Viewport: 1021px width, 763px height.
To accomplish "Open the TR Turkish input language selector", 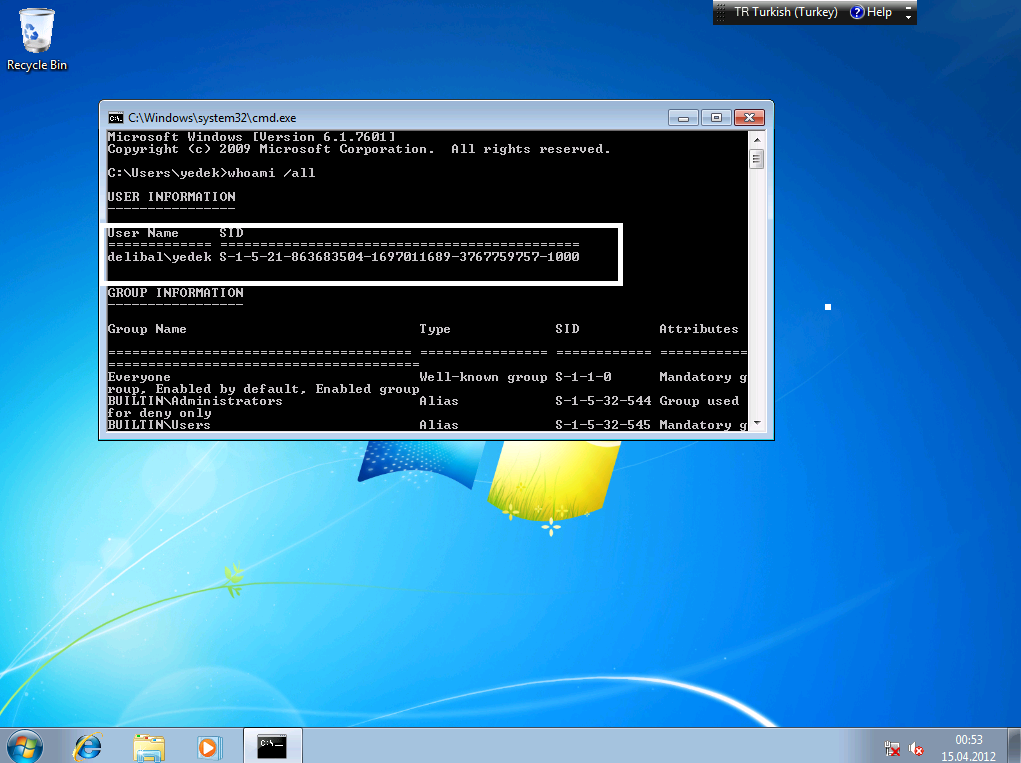I will click(x=785, y=12).
